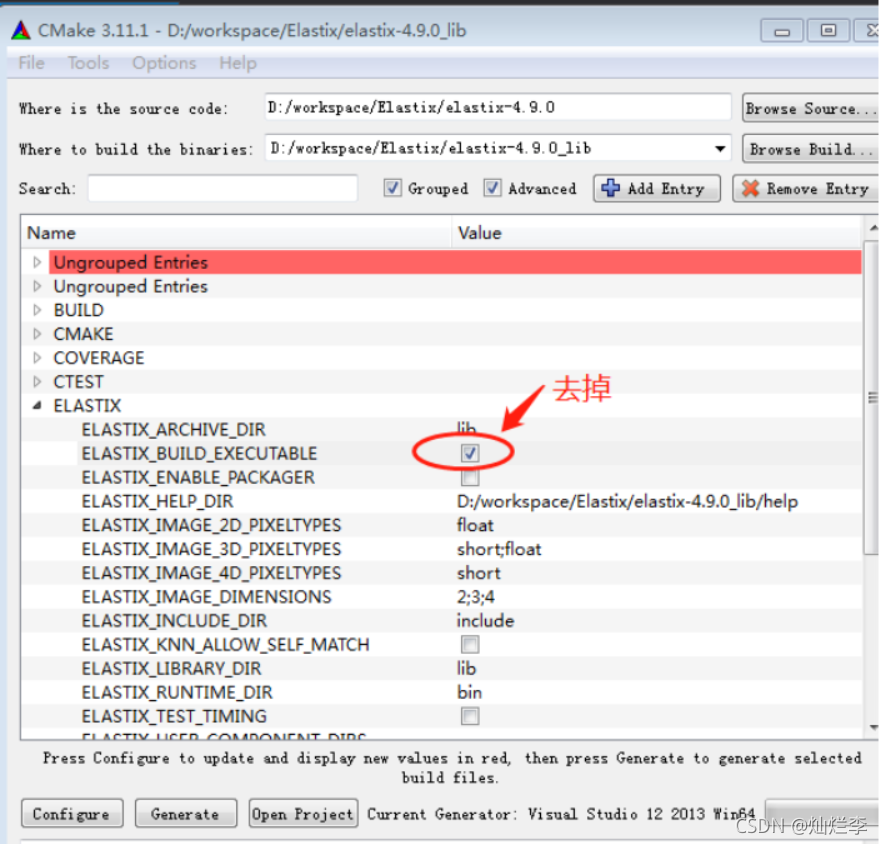Collapse the ELASTIX group
882x844 pixels.
point(35,405)
